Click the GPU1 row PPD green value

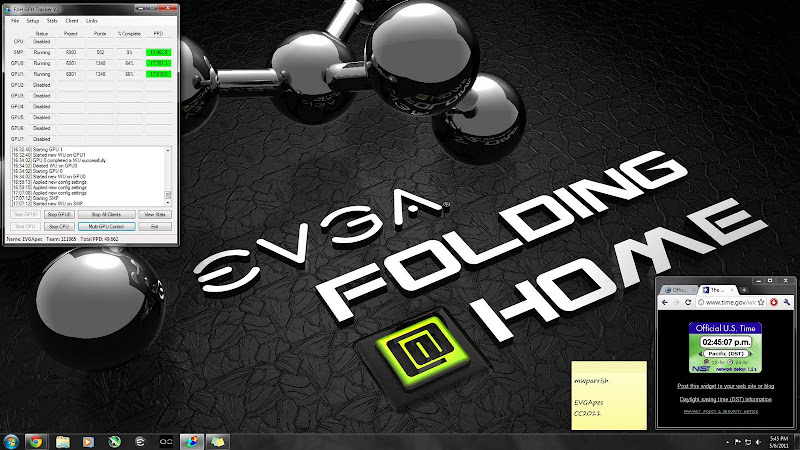point(158,74)
